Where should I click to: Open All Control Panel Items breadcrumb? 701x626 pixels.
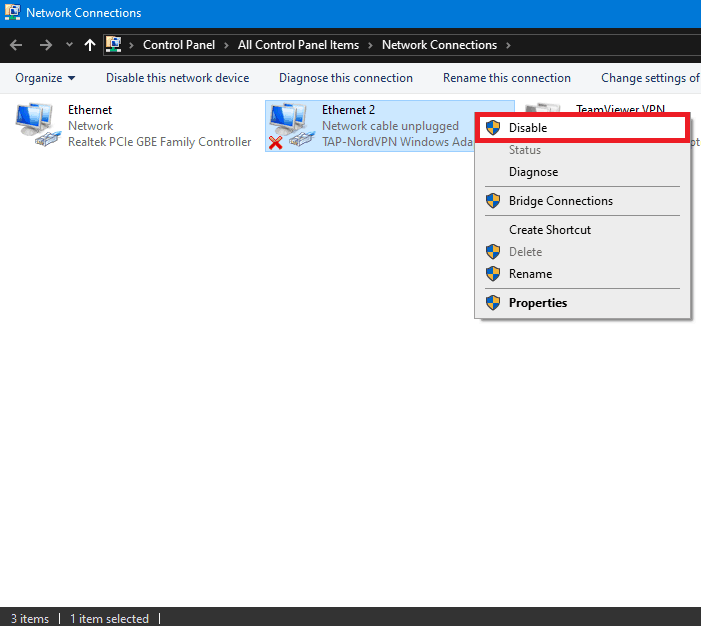pos(297,45)
